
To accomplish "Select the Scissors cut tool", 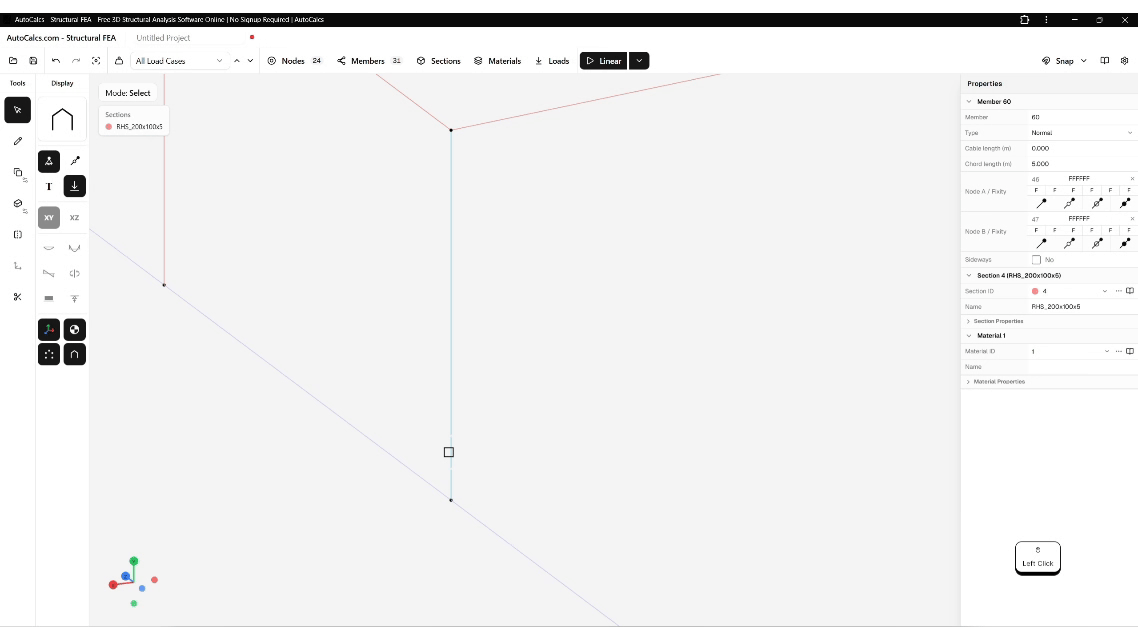I will pyautogui.click(x=17, y=296).
